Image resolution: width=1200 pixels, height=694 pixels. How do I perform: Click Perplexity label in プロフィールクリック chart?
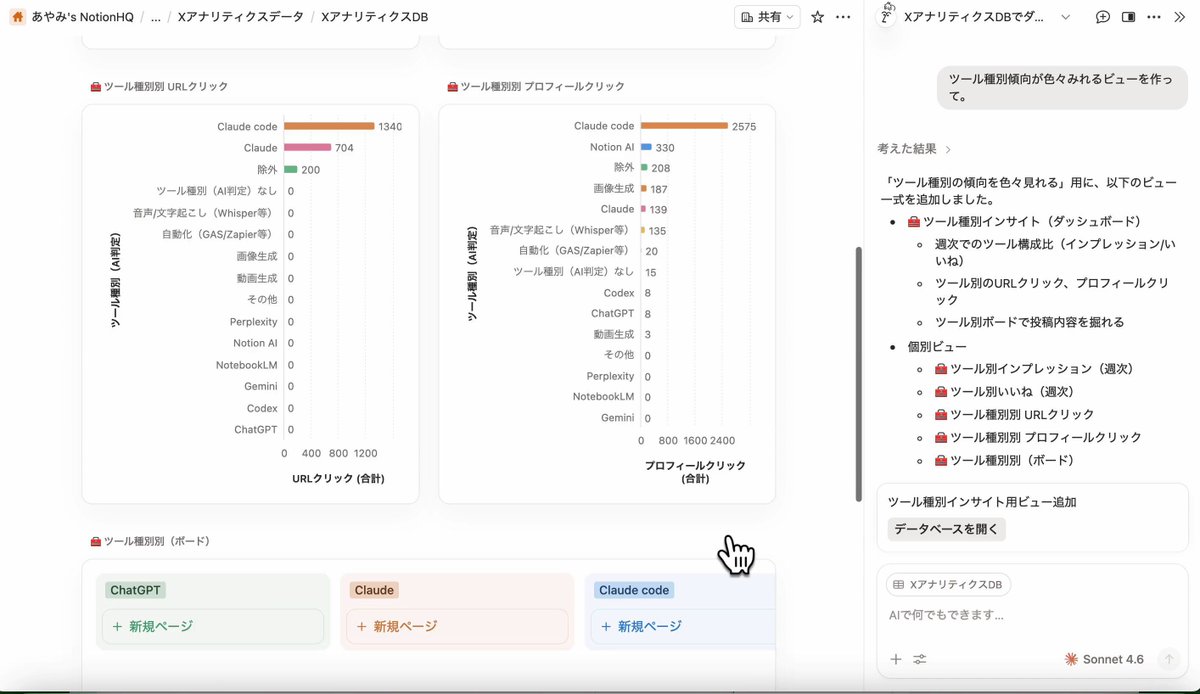point(610,376)
